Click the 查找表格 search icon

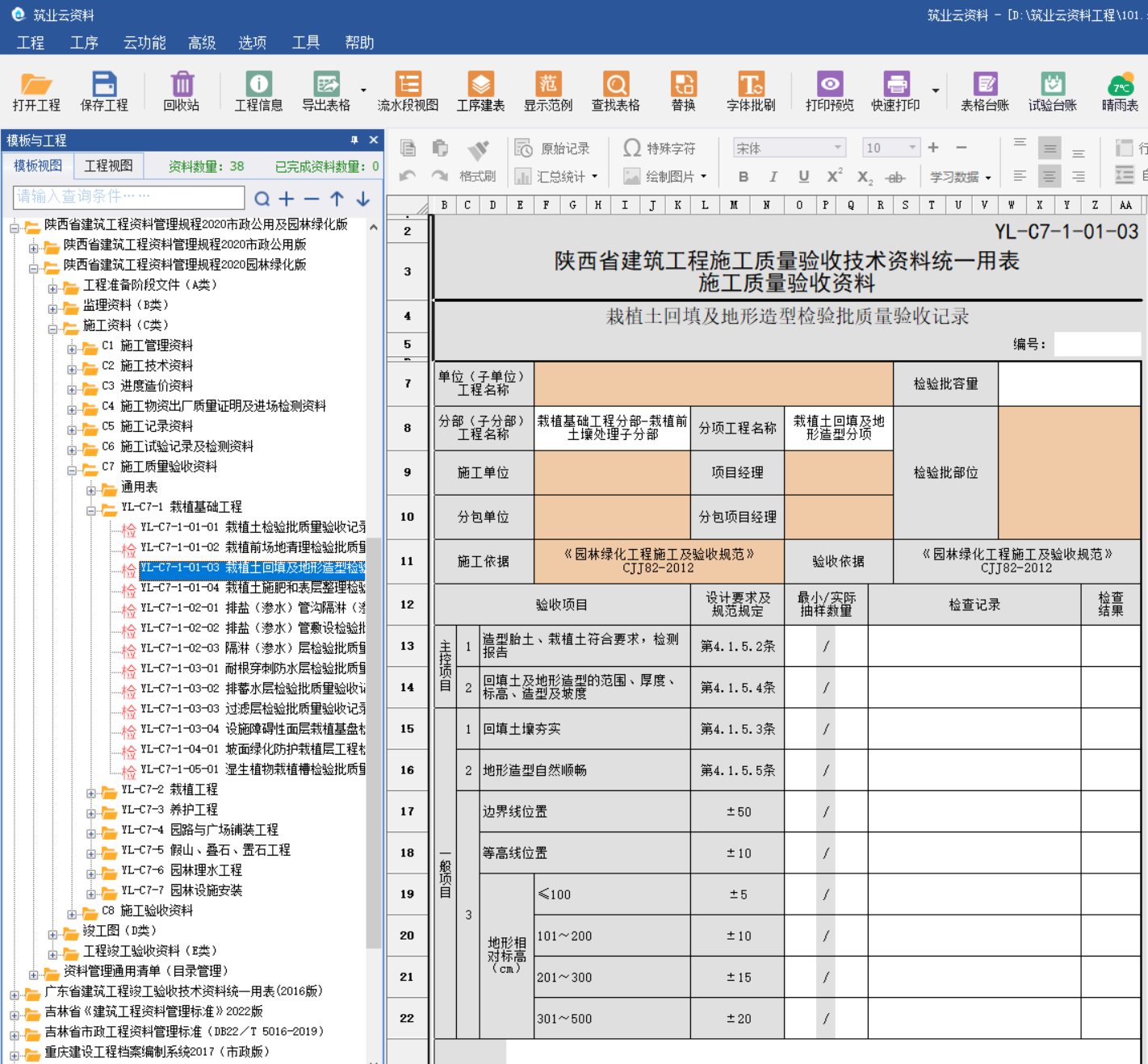(616, 84)
